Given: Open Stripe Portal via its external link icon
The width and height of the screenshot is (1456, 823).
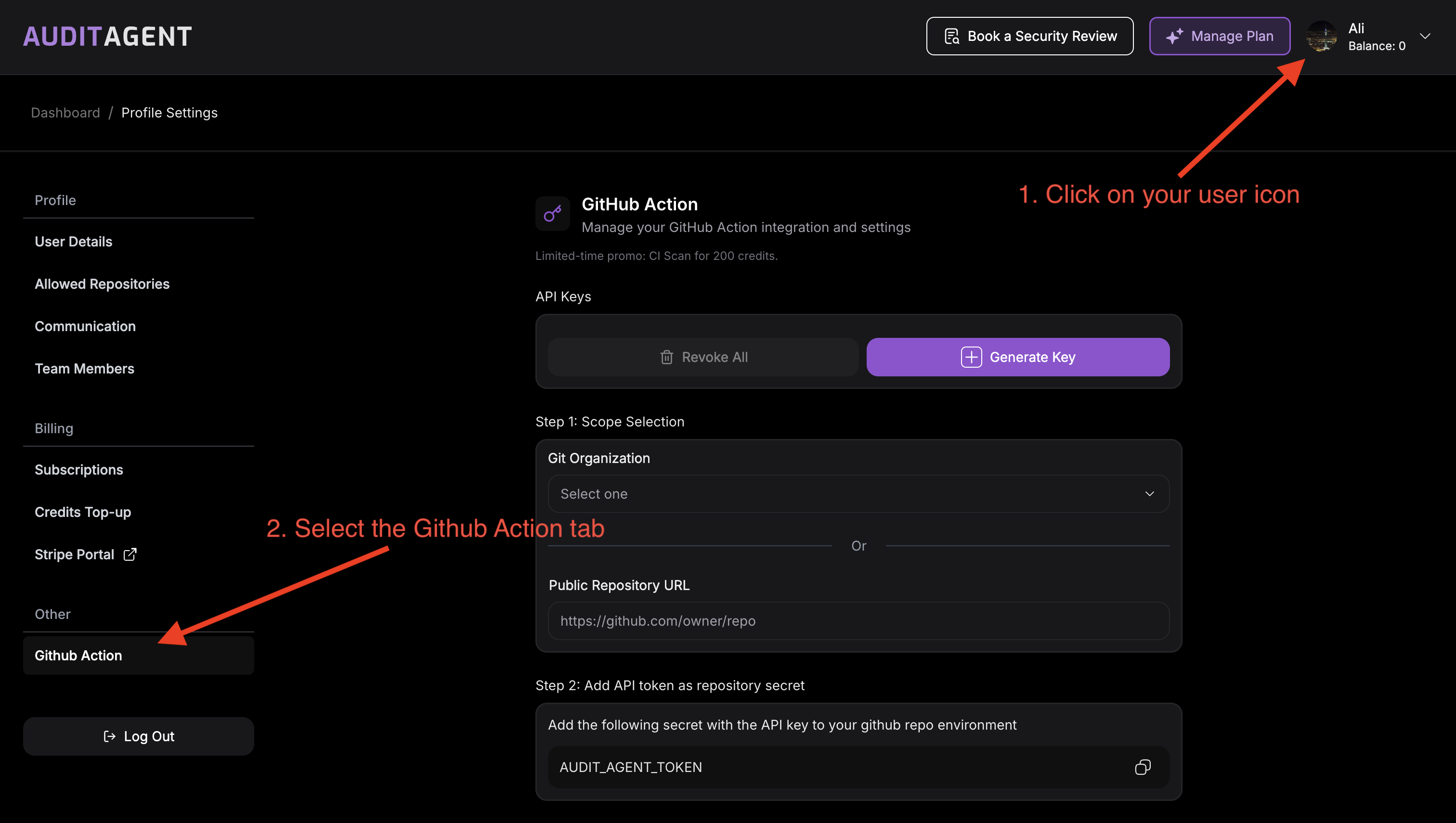Looking at the screenshot, I should [130, 554].
